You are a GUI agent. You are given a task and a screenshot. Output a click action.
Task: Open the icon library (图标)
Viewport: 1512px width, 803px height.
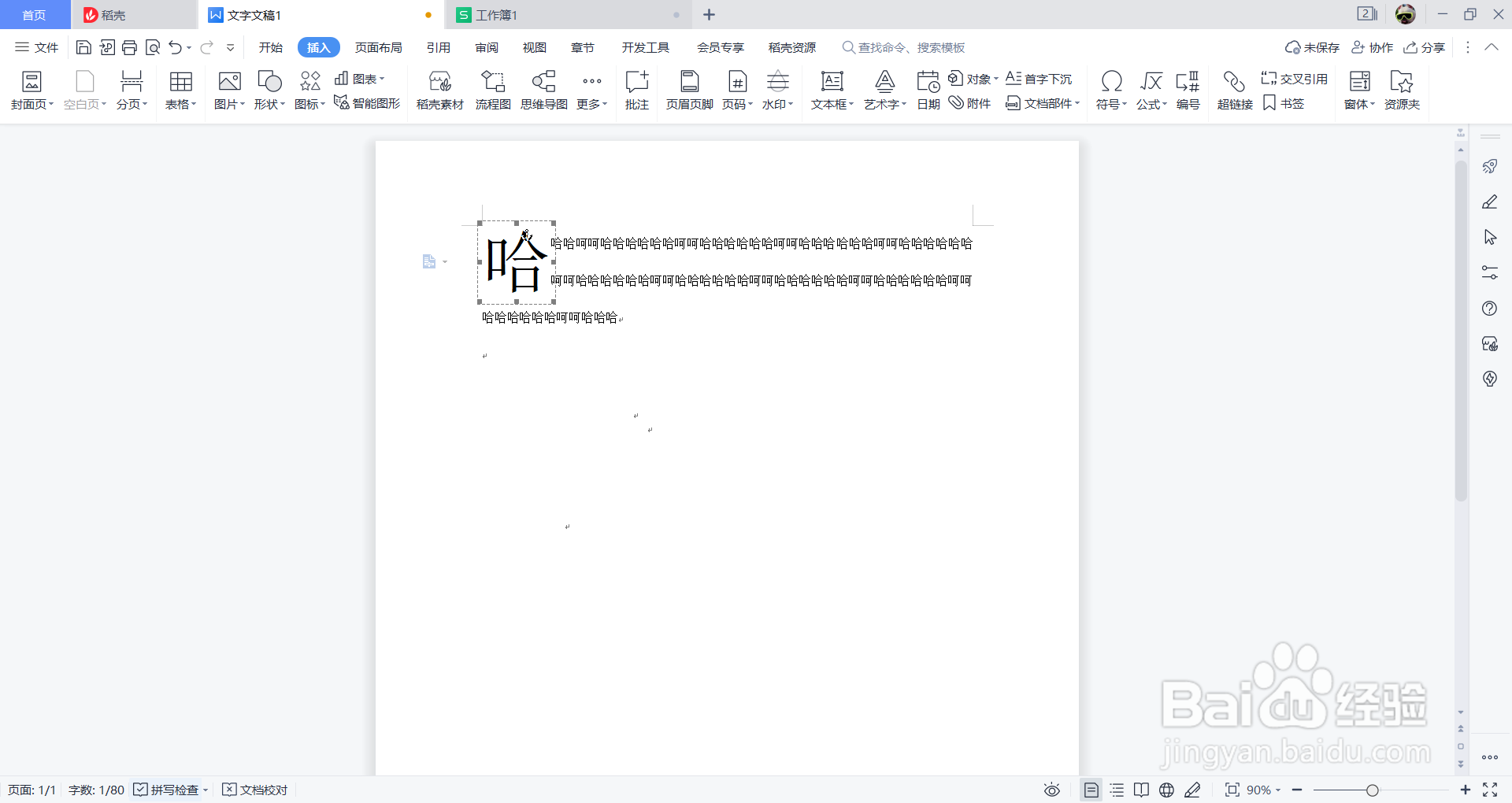(309, 91)
